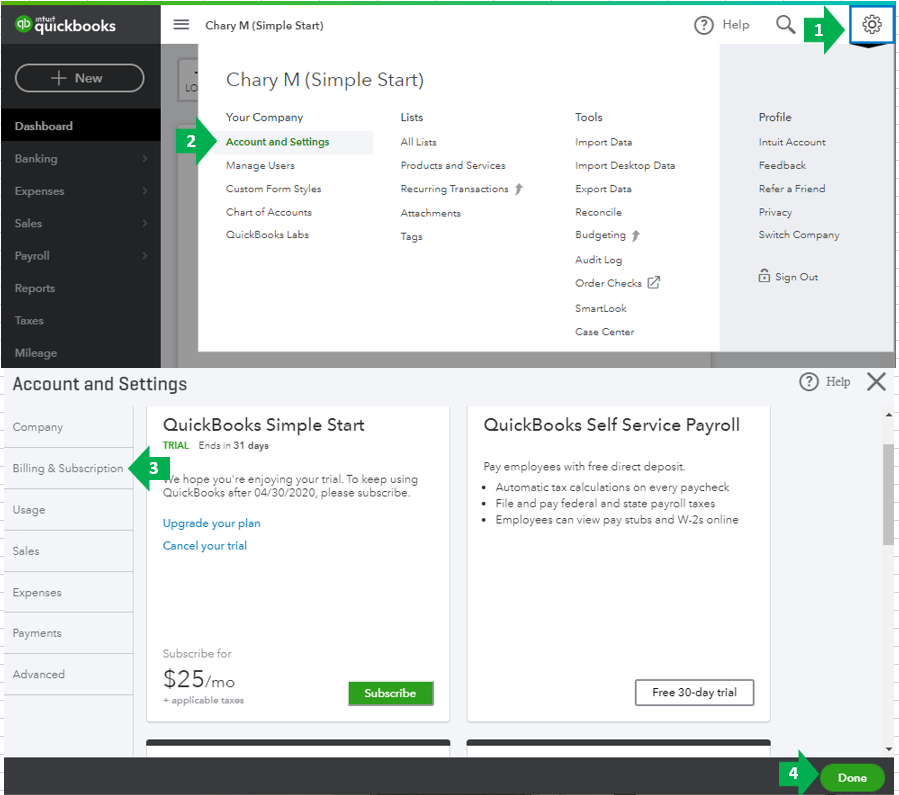Open Case Center
Viewport: 899px width, 795px height.
605,331
